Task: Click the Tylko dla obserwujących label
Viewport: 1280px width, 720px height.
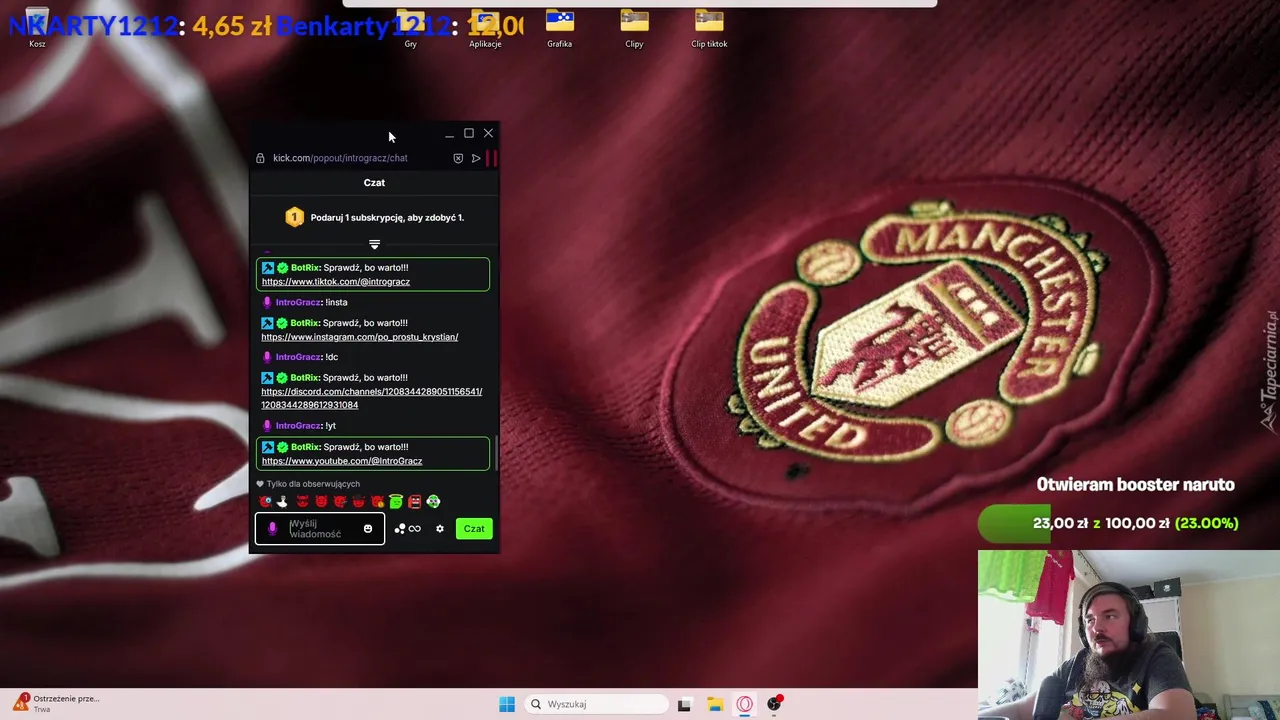Action: [313, 484]
